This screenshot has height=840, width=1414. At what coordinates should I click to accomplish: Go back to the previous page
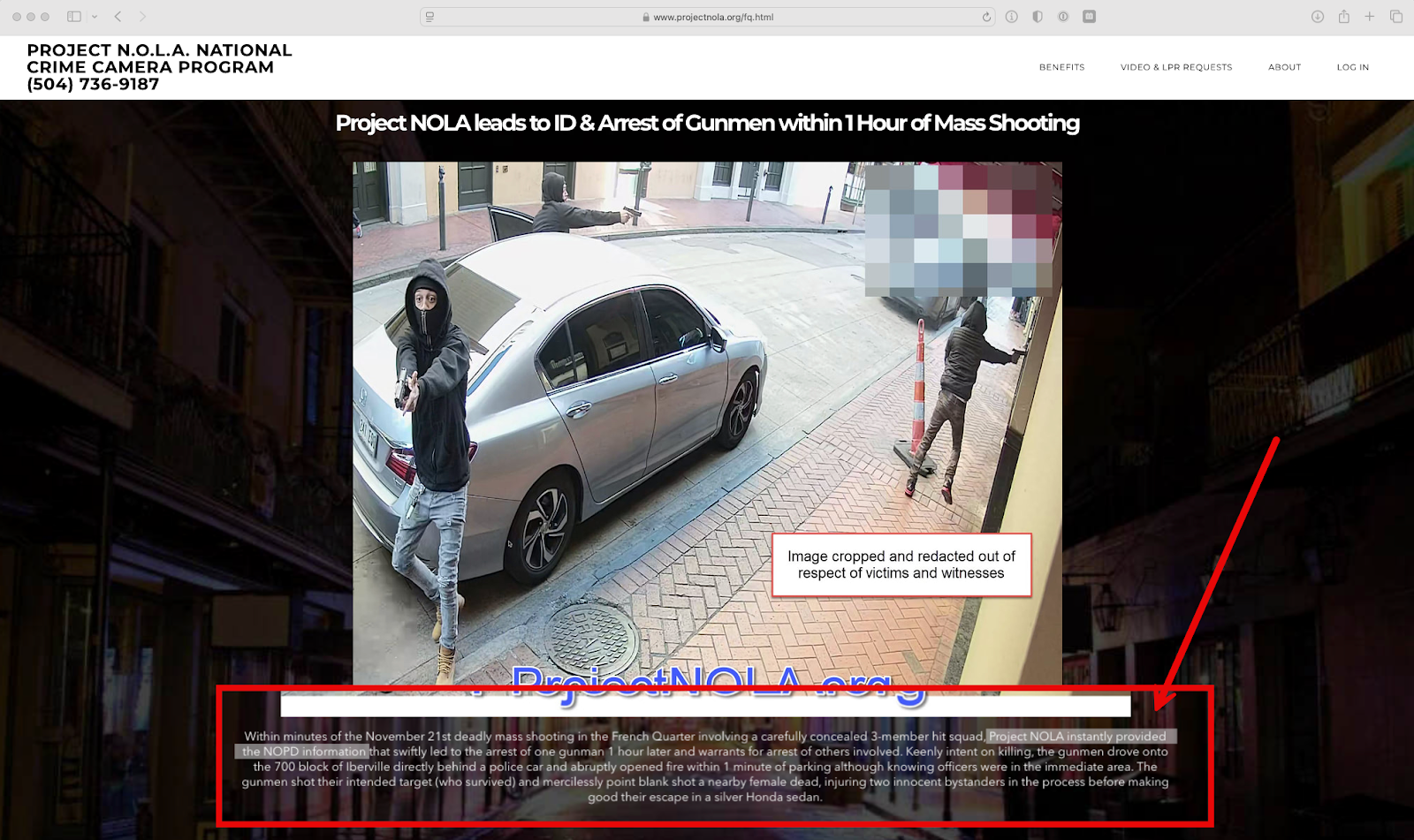[x=118, y=17]
